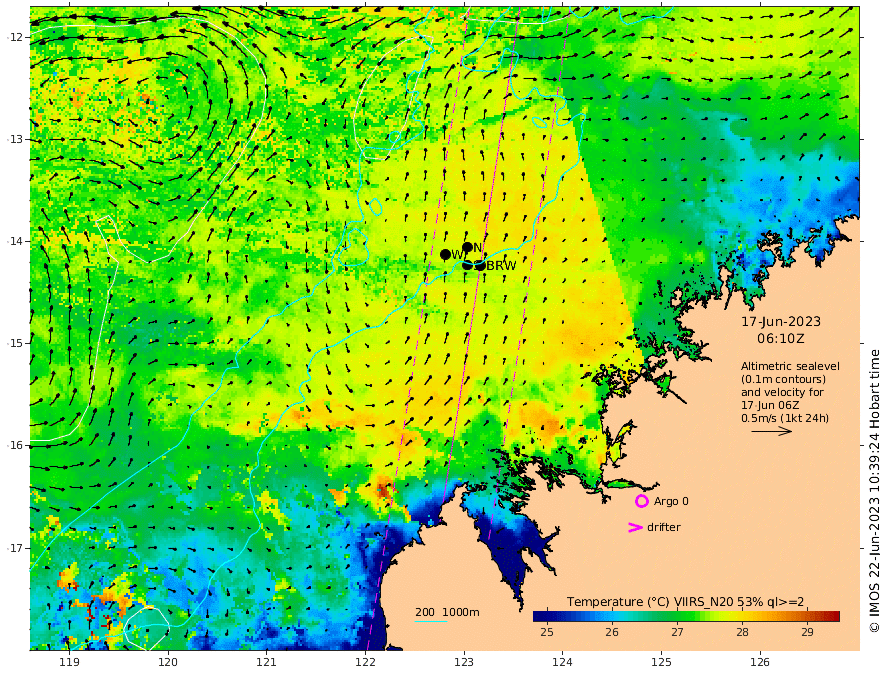The width and height of the screenshot is (880, 680).
Task: Click latitude axis label -17
Action: coord(15,548)
